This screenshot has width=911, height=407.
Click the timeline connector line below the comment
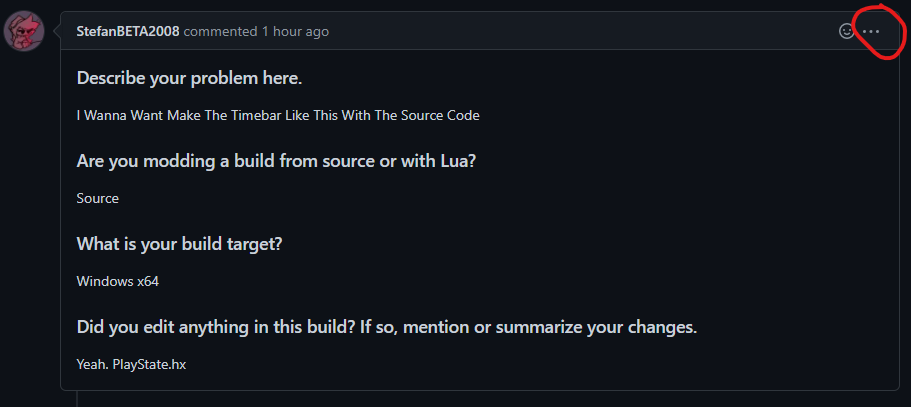[x=77, y=398]
